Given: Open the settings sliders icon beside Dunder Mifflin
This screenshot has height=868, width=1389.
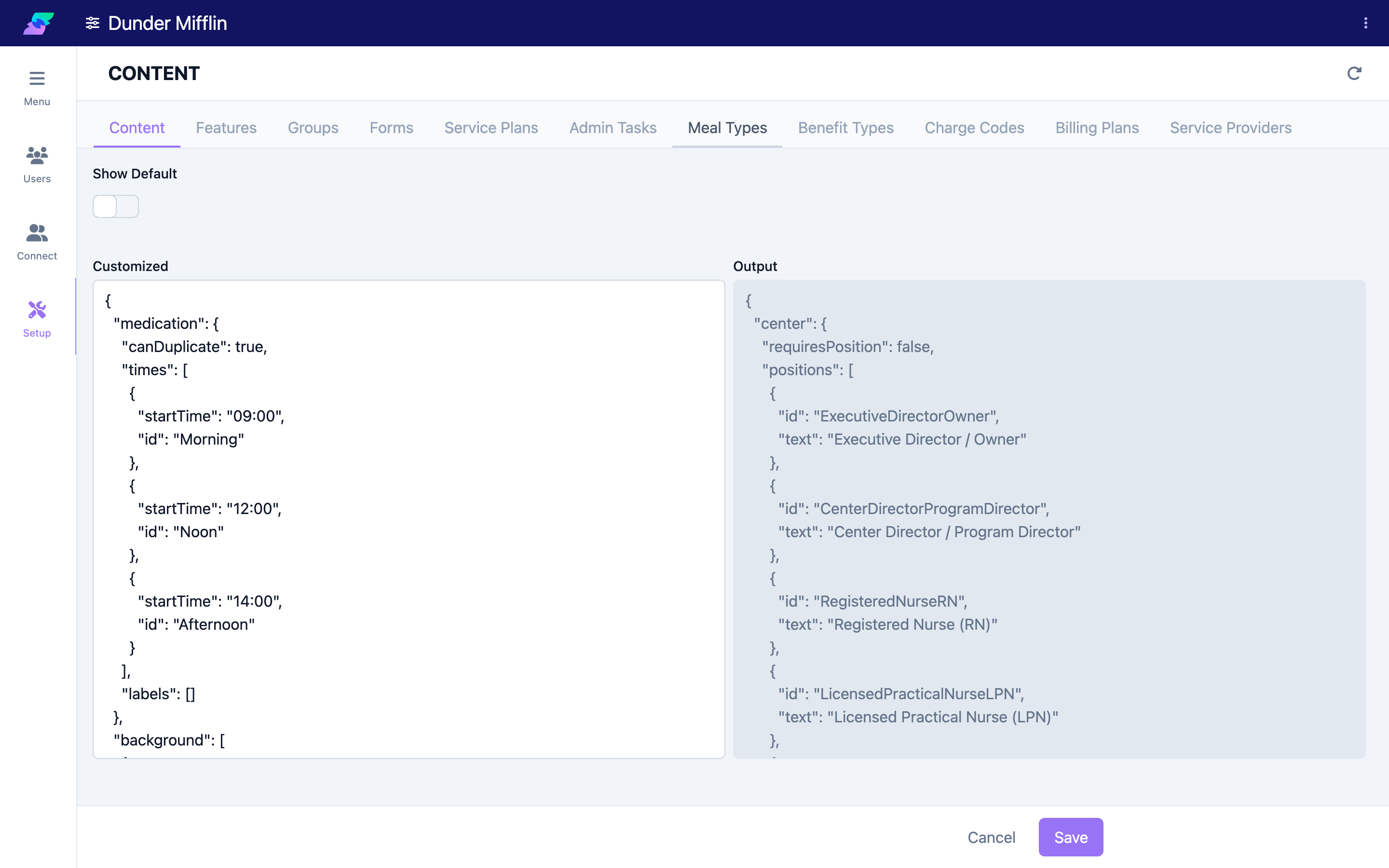Looking at the screenshot, I should [93, 23].
